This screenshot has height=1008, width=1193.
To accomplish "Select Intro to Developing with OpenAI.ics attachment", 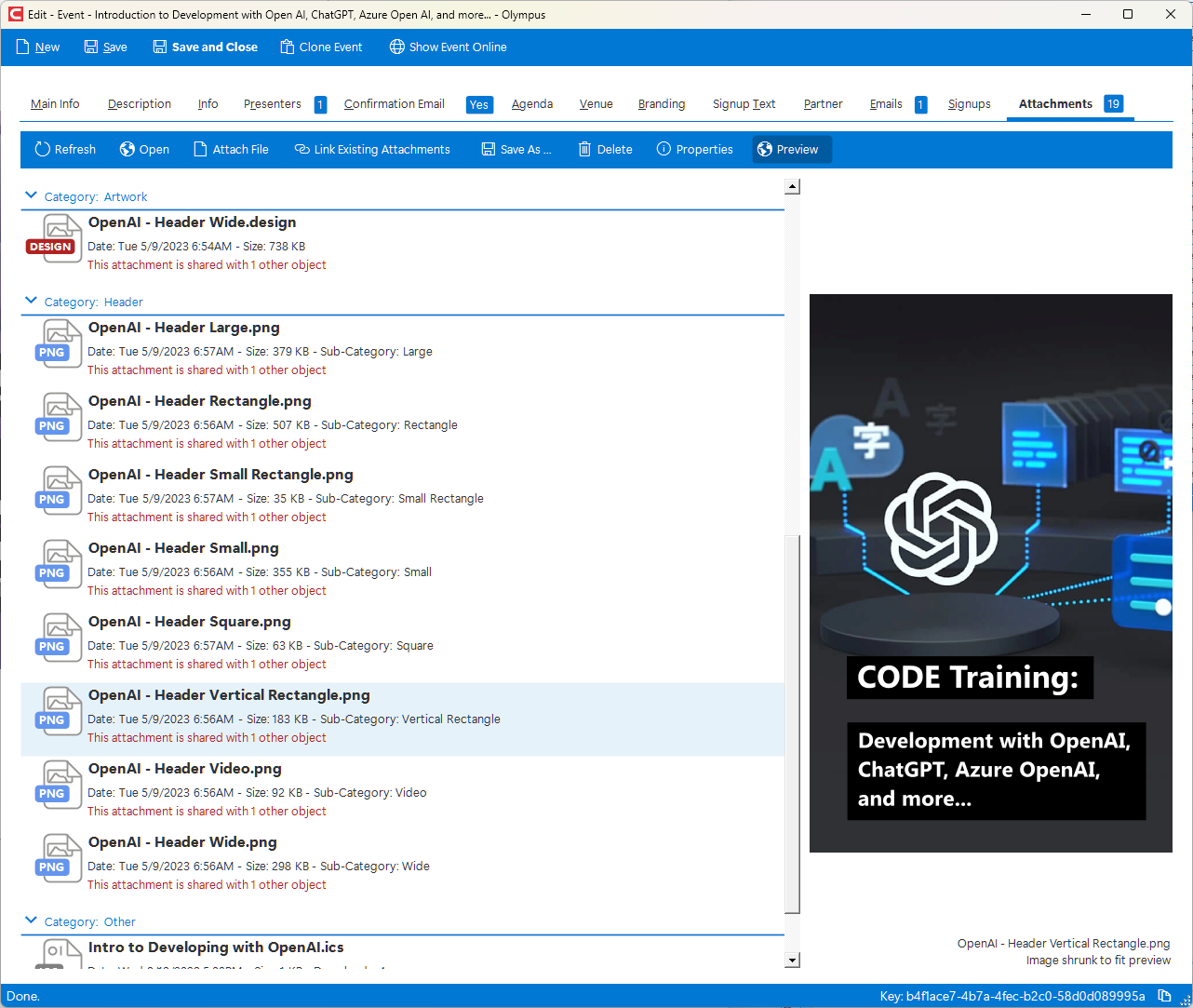I will point(216,948).
